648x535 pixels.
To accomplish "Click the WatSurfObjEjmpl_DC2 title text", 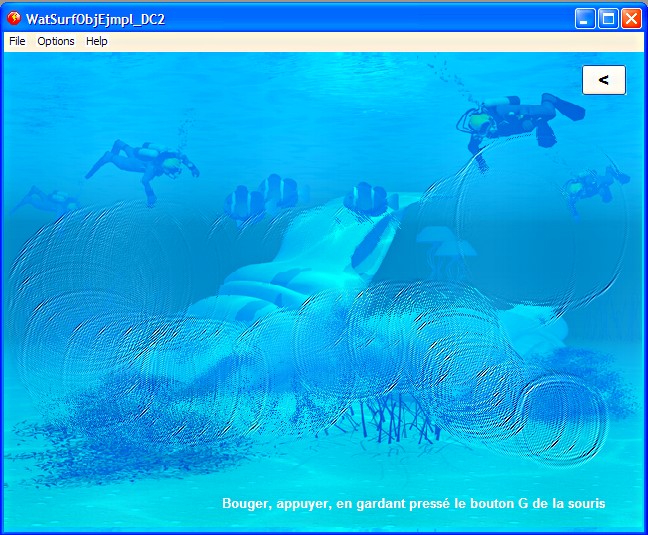I will pos(95,19).
